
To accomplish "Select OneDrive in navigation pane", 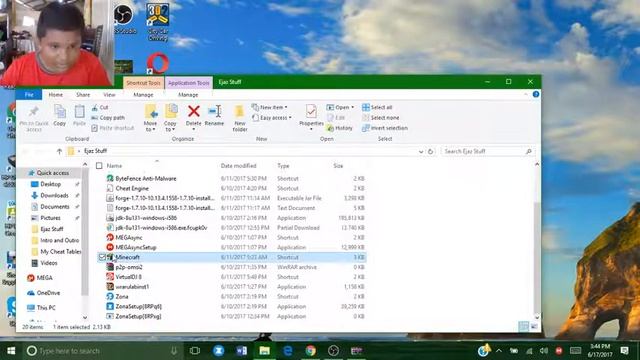I will (x=48, y=293).
